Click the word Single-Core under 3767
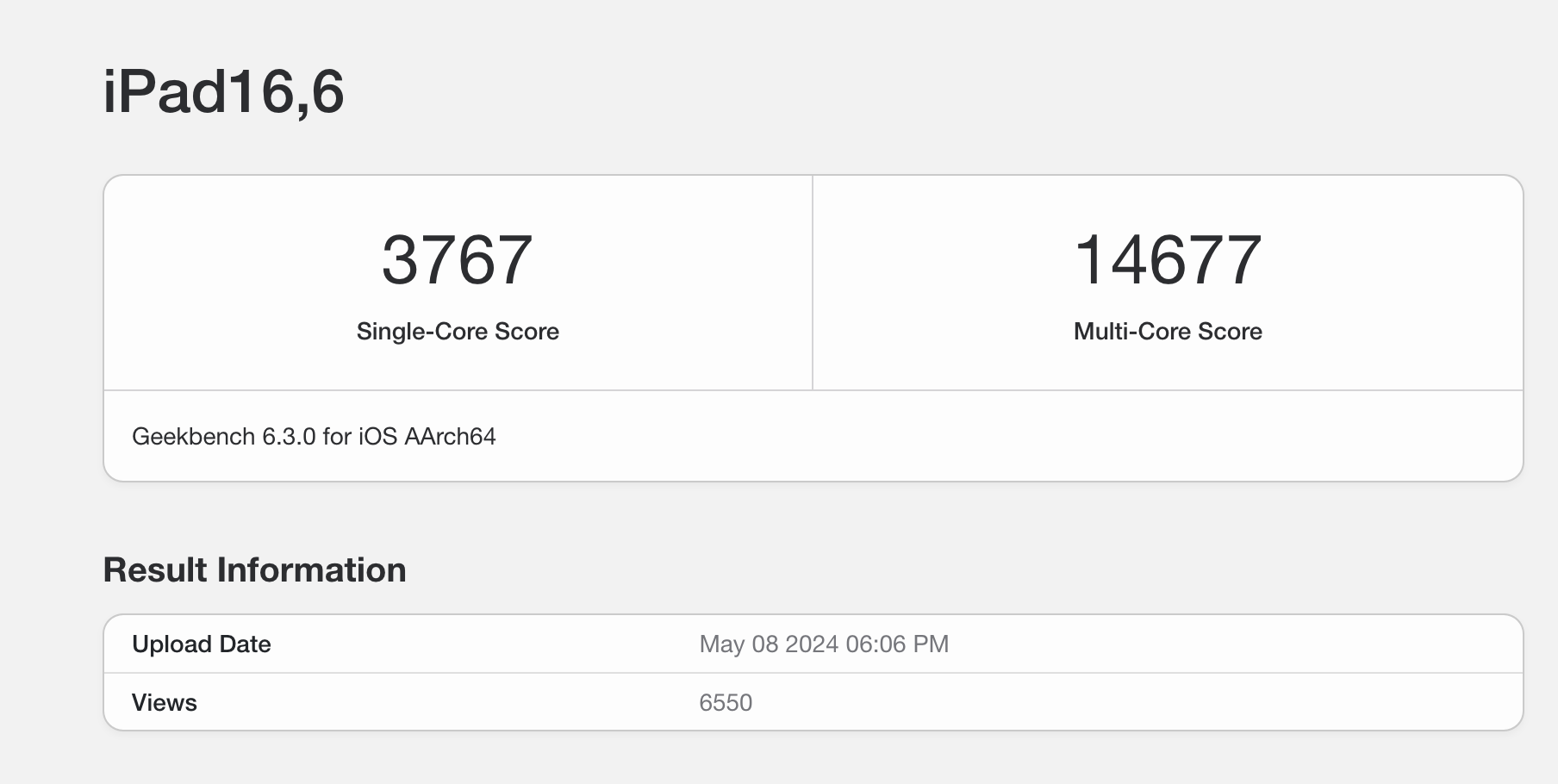 tap(422, 332)
